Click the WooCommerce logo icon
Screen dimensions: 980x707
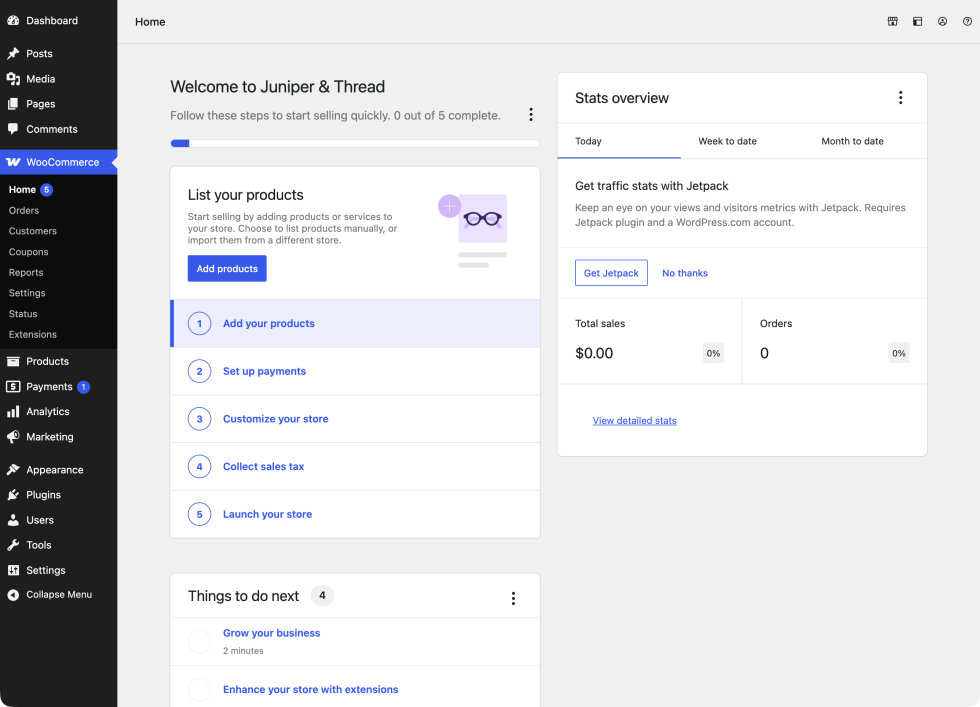[x=13, y=162]
